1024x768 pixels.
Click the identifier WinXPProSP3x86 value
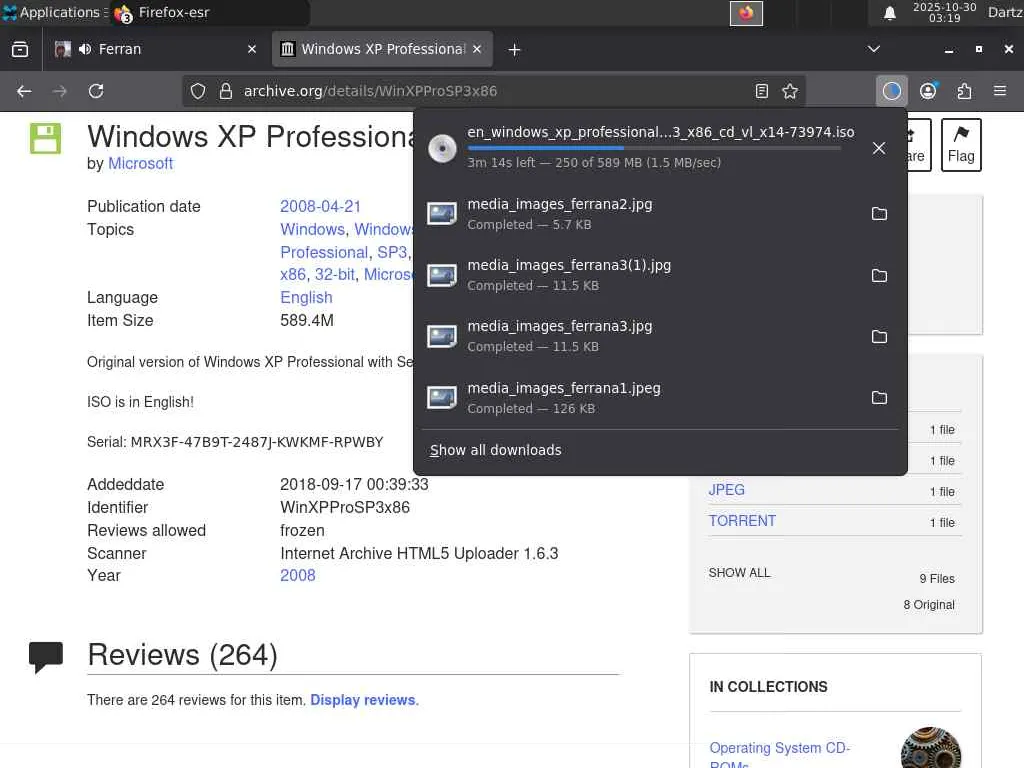point(345,507)
